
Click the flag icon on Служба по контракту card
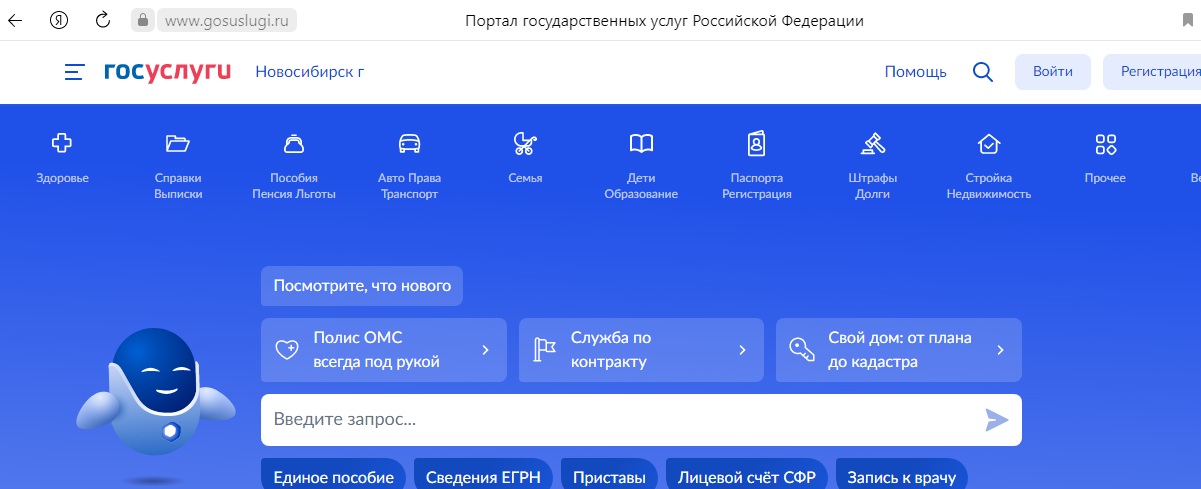(545, 350)
